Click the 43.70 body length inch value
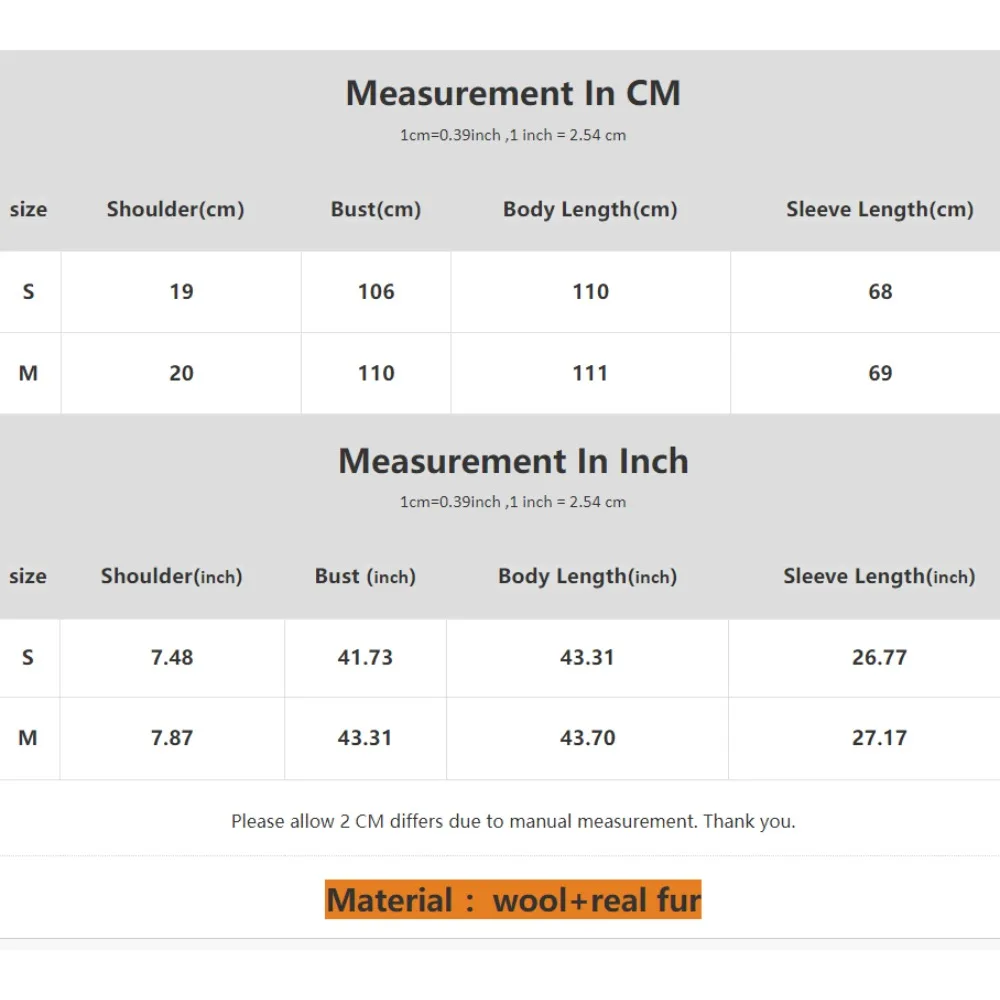Viewport: 1000px width, 1000px height. pos(587,738)
